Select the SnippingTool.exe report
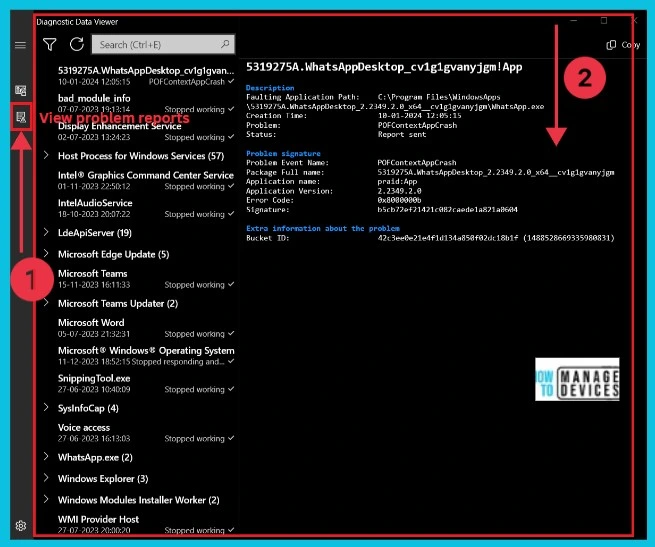 (146, 384)
